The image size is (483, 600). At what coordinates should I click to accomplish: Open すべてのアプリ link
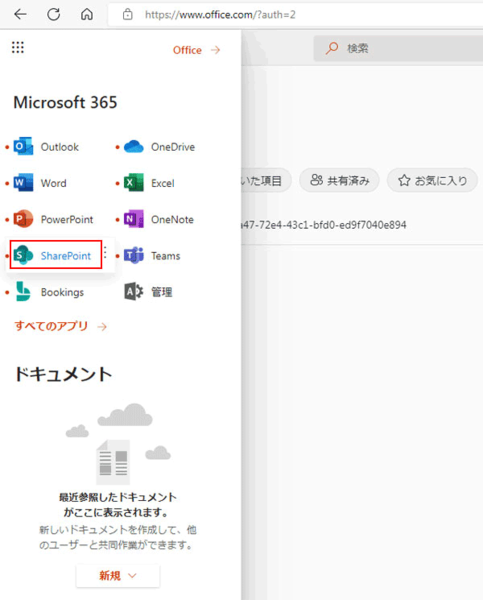(51, 326)
